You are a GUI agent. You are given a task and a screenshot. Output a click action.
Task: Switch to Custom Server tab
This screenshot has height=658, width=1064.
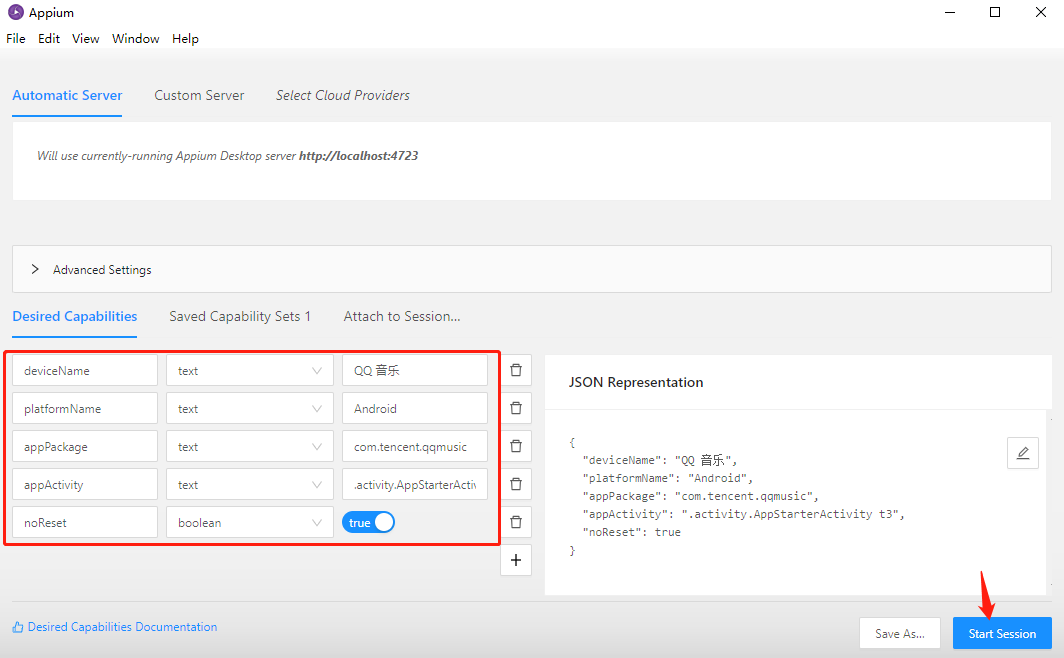[x=199, y=96]
